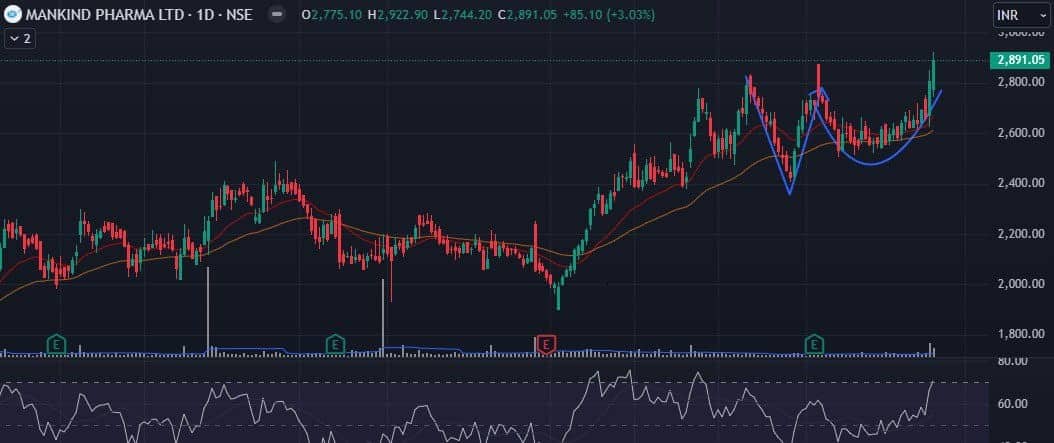Expand the collapsed indicators legend showing 2

[x=19, y=38]
